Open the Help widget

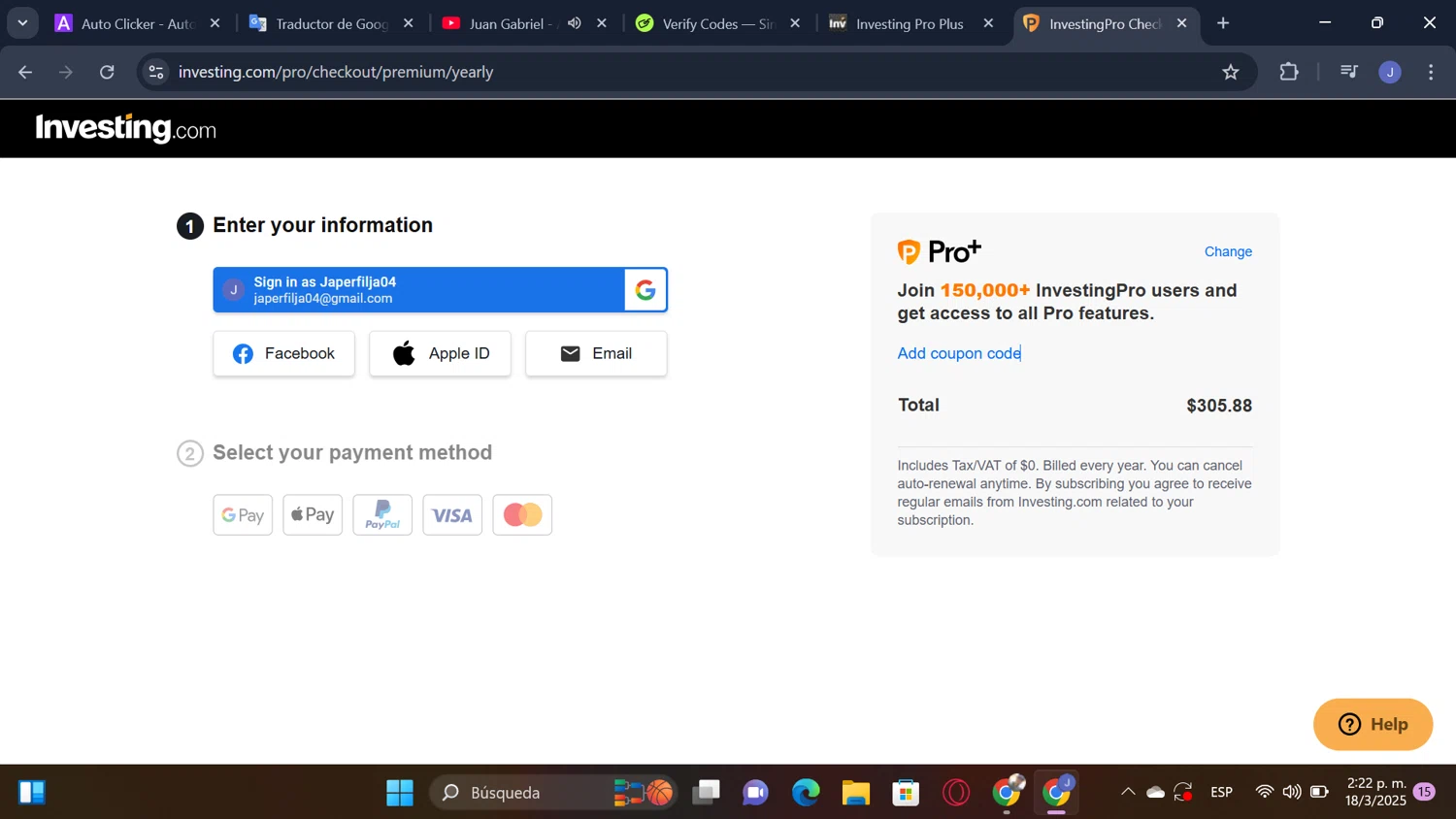(x=1373, y=724)
